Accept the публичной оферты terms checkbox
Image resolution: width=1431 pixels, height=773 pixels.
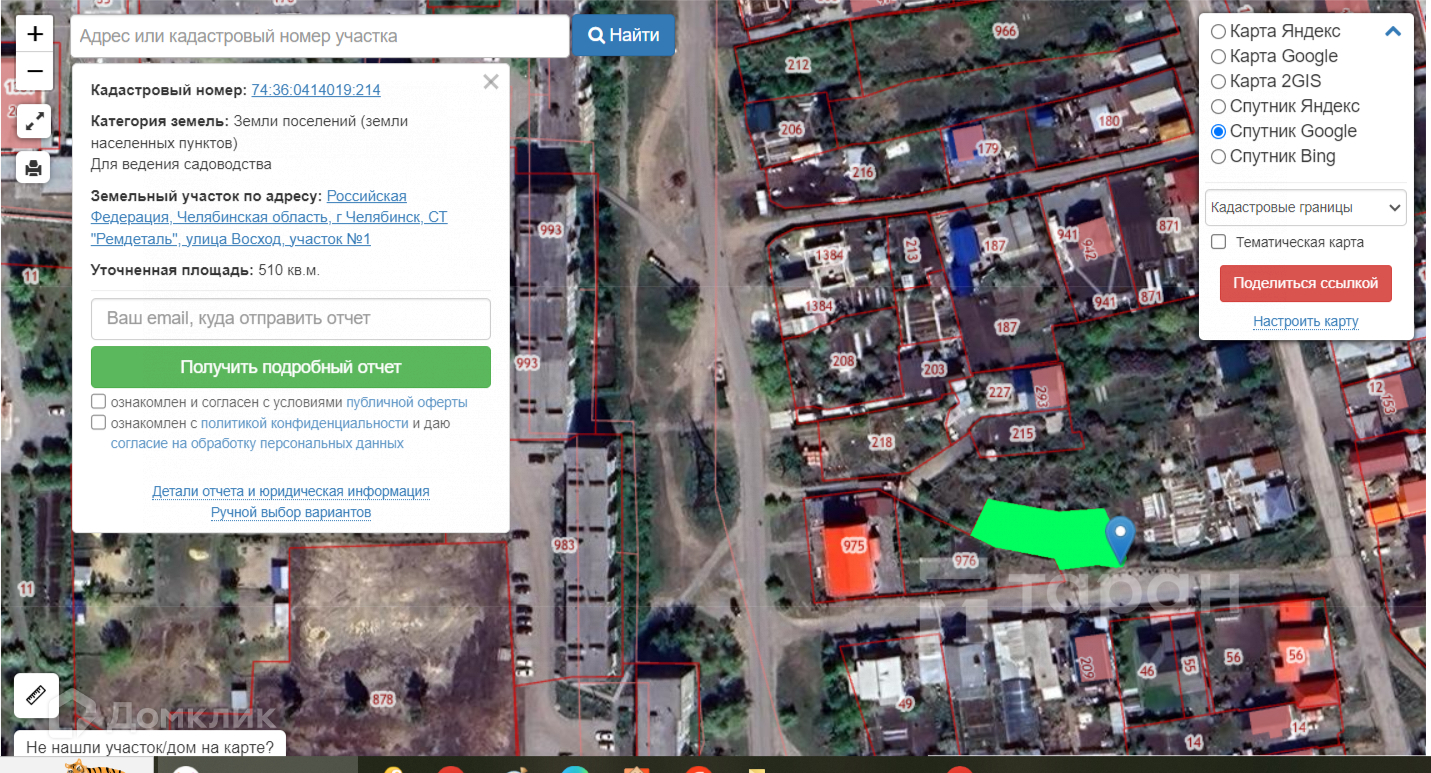99,402
